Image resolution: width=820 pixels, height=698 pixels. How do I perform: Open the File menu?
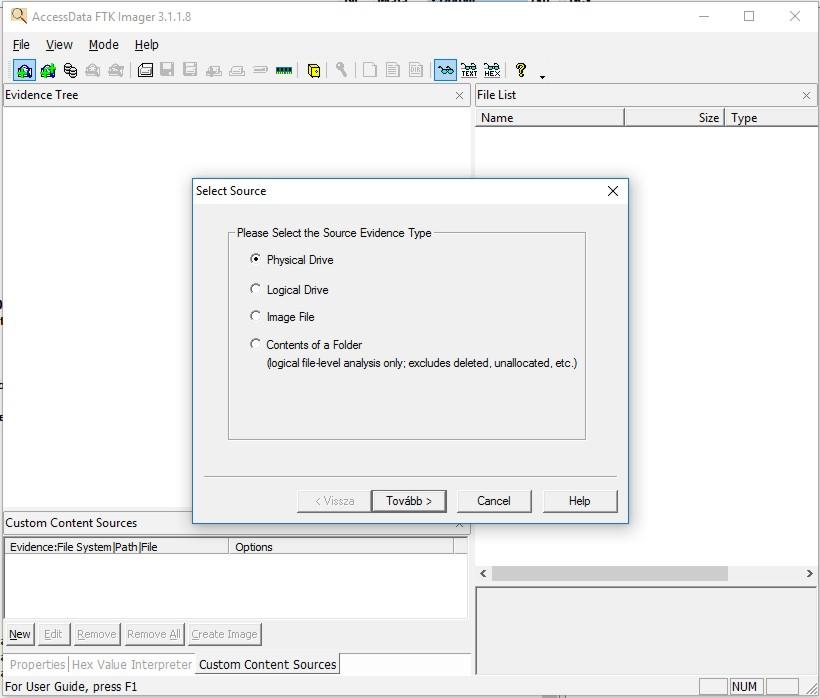21,45
